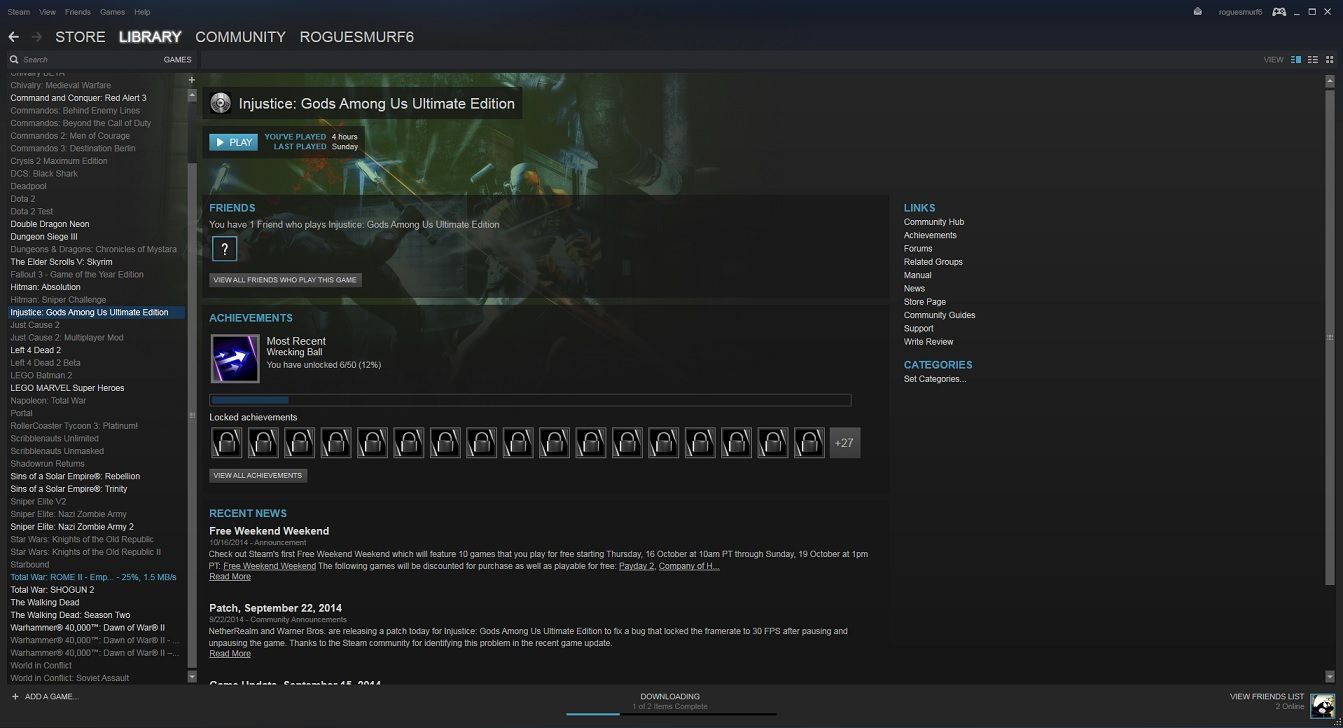1343x728 pixels.
Task: Open the inbox envelope icon
Action: (1198, 12)
